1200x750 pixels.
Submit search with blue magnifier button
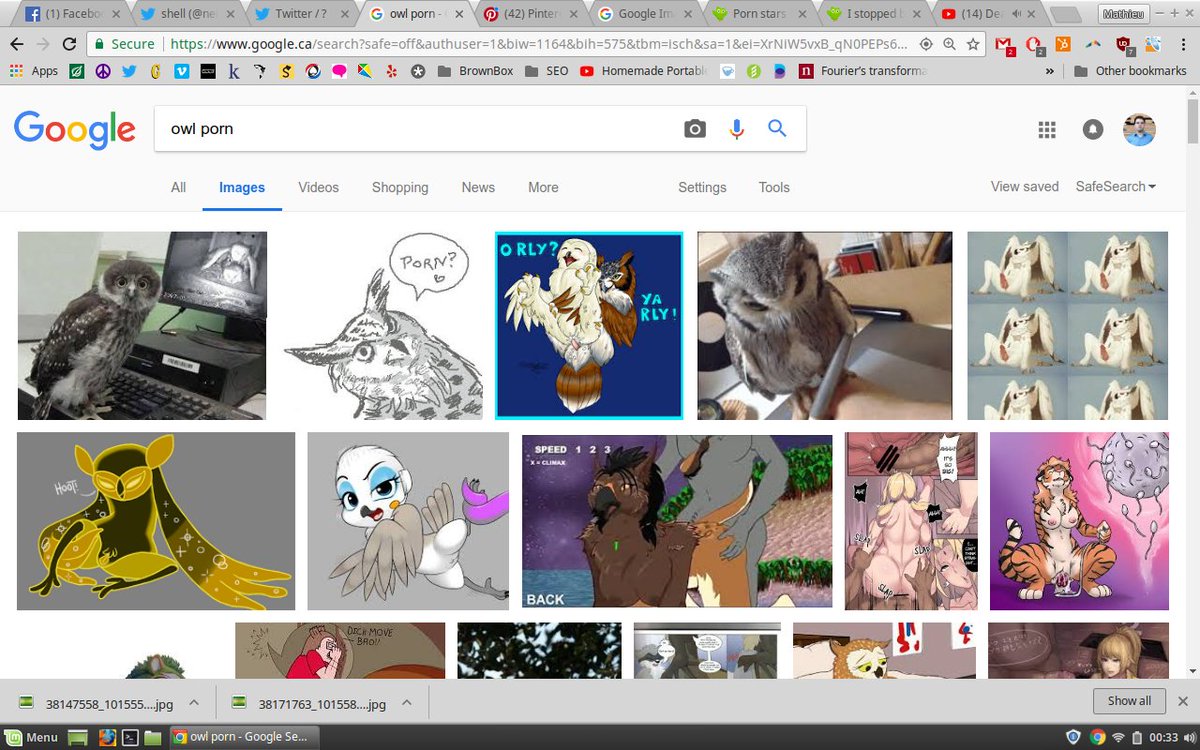coord(777,128)
